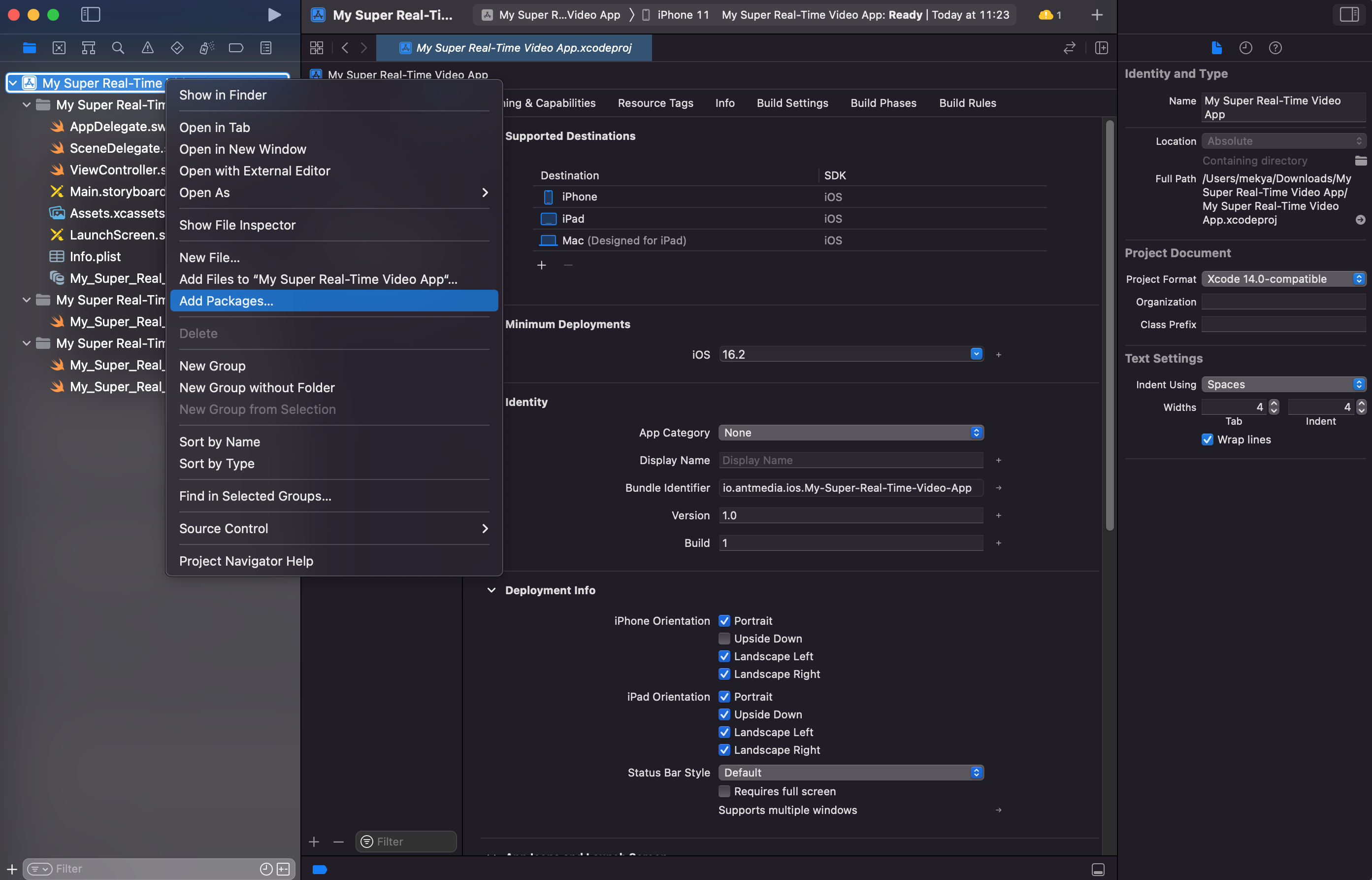1372x880 pixels.
Task: Open the Test navigator diamond icon
Action: 177,48
